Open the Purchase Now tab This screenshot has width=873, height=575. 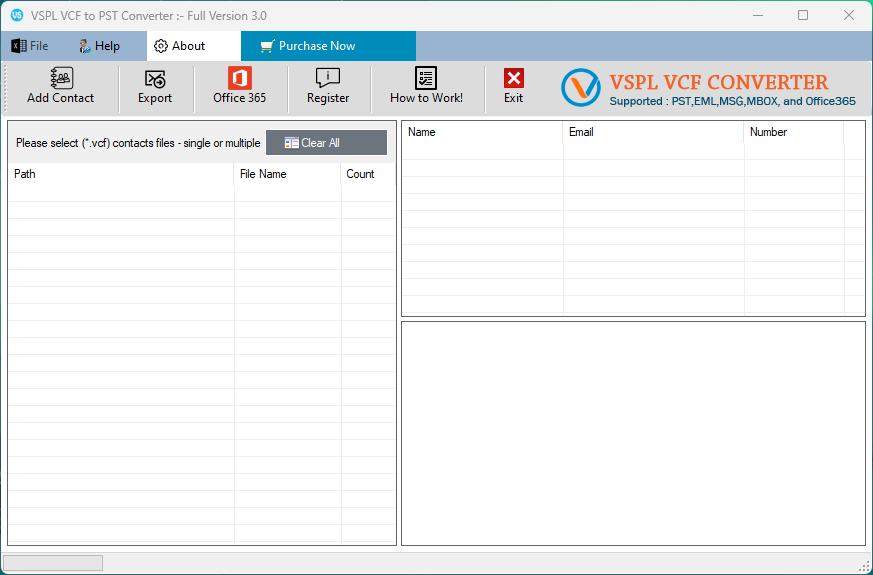[x=328, y=46]
